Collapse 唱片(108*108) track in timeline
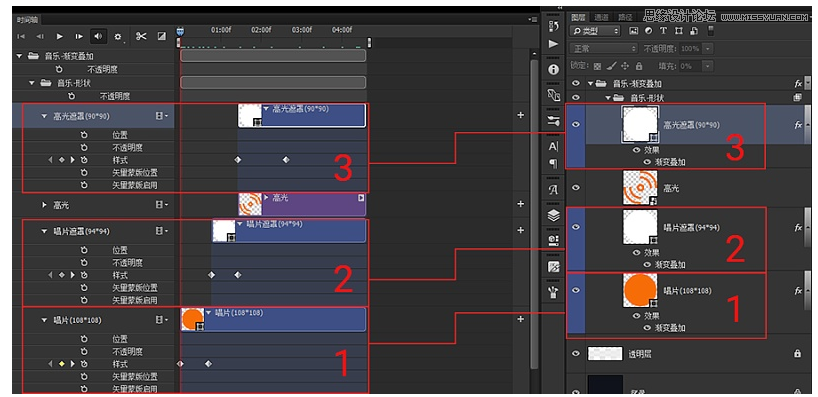The image size is (818, 397). point(44,320)
